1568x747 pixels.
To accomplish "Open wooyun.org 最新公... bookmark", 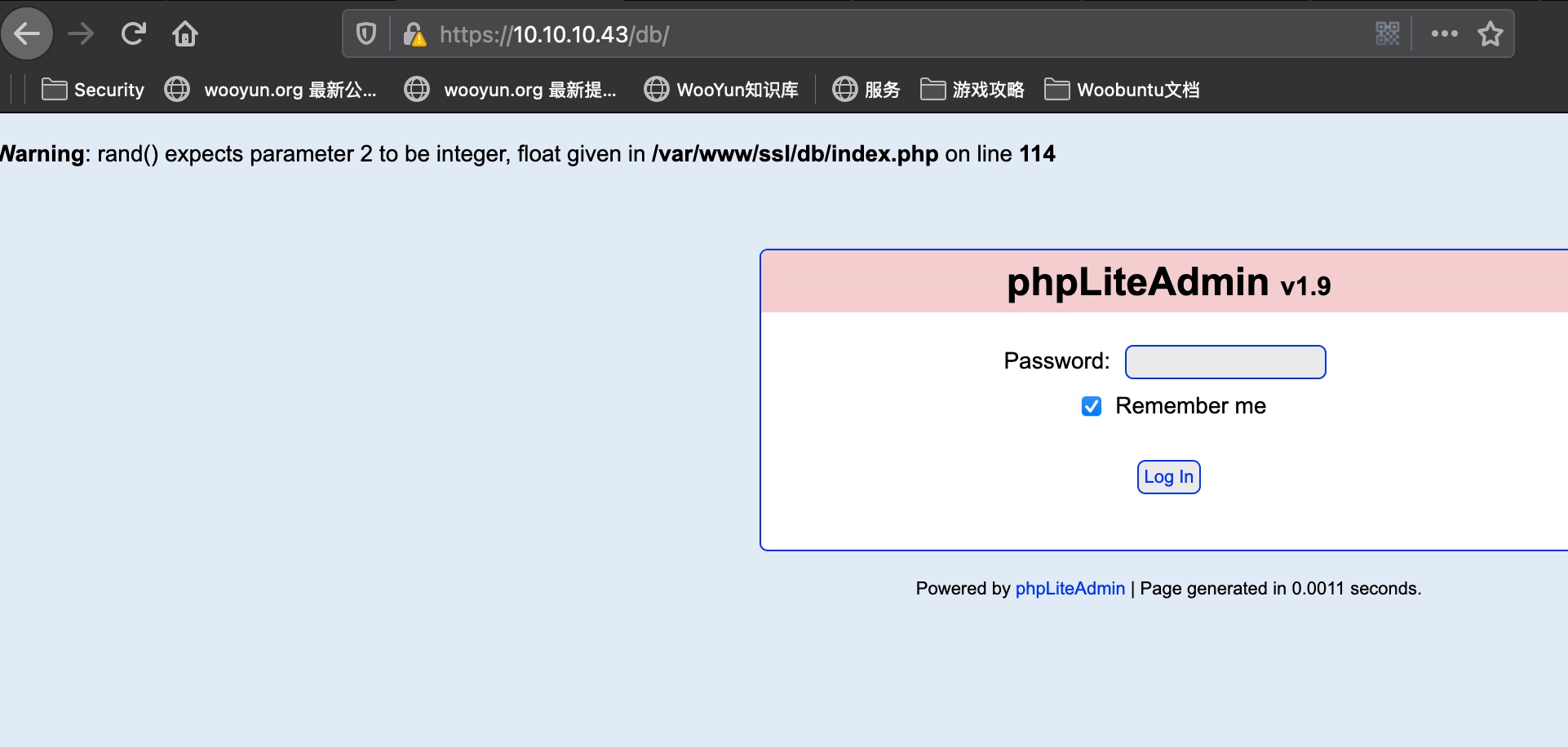I will 270,90.
